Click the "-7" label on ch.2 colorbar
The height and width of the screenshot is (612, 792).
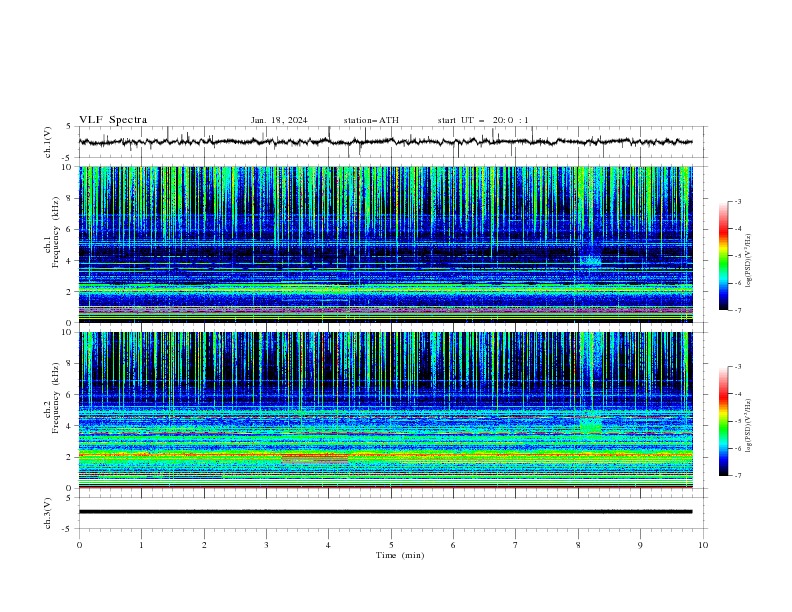(738, 475)
